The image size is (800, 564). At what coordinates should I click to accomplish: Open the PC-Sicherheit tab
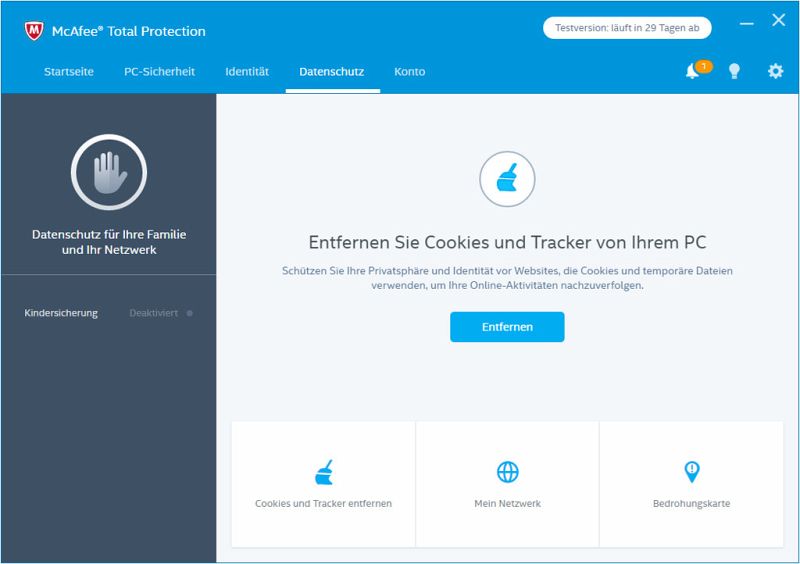click(160, 72)
